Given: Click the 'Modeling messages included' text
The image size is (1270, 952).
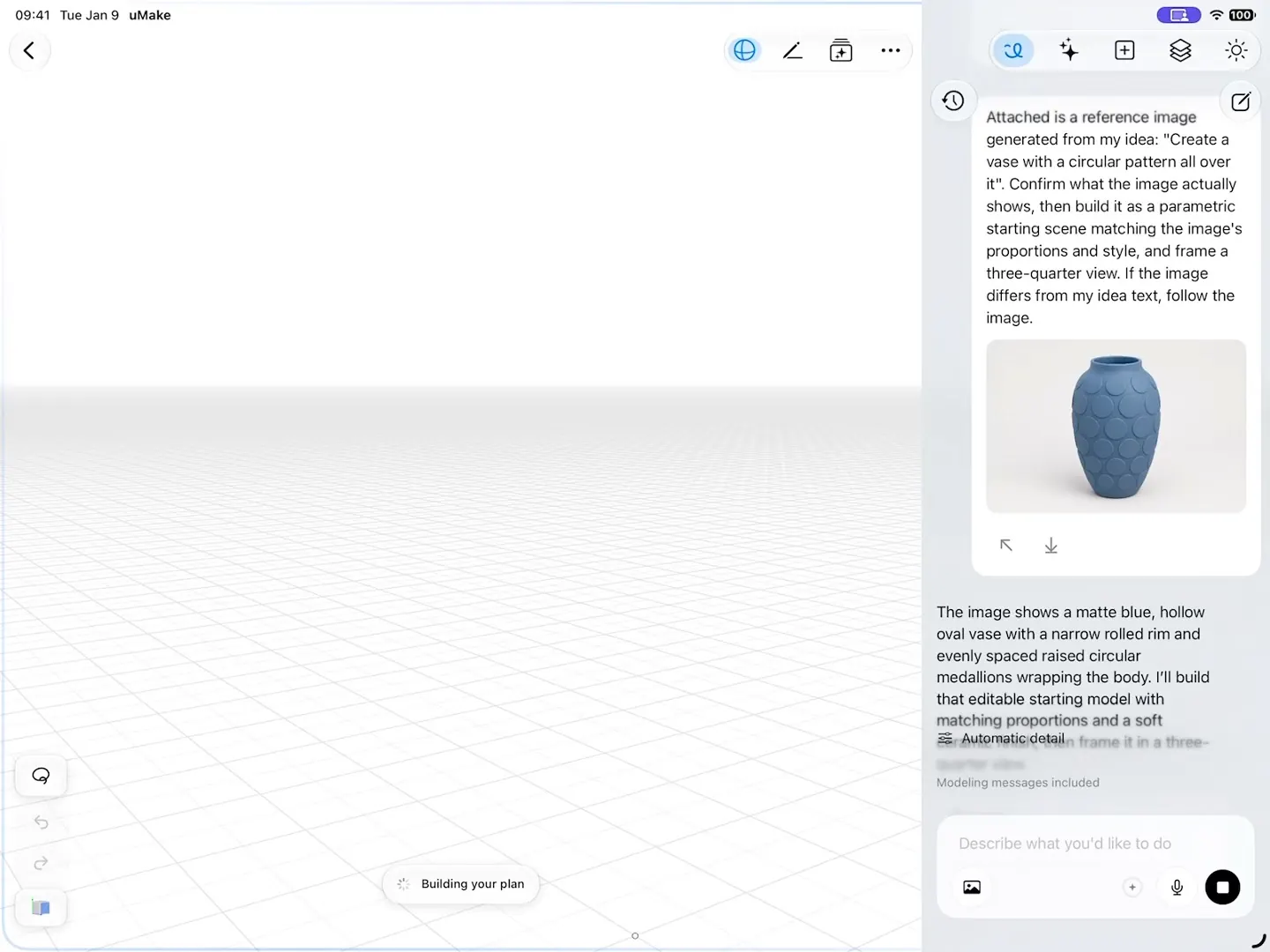Looking at the screenshot, I should pyautogui.click(x=1018, y=783).
